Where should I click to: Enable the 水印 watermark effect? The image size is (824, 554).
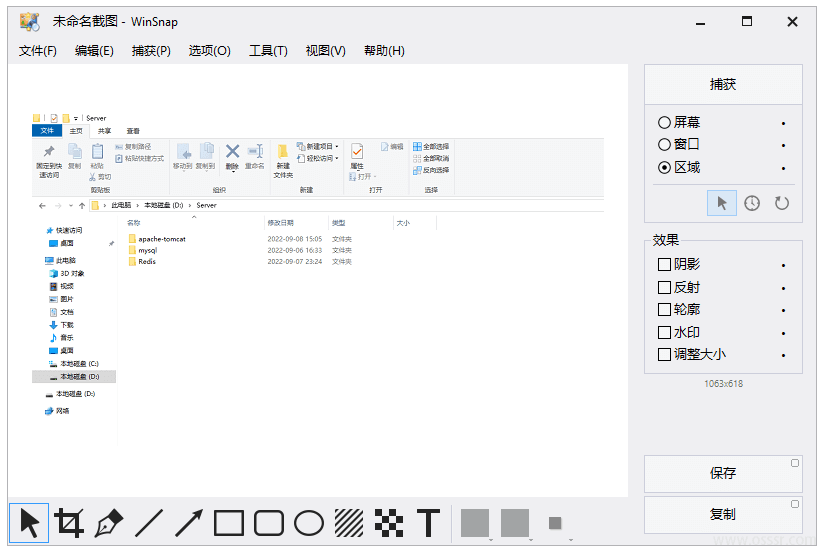(679, 333)
